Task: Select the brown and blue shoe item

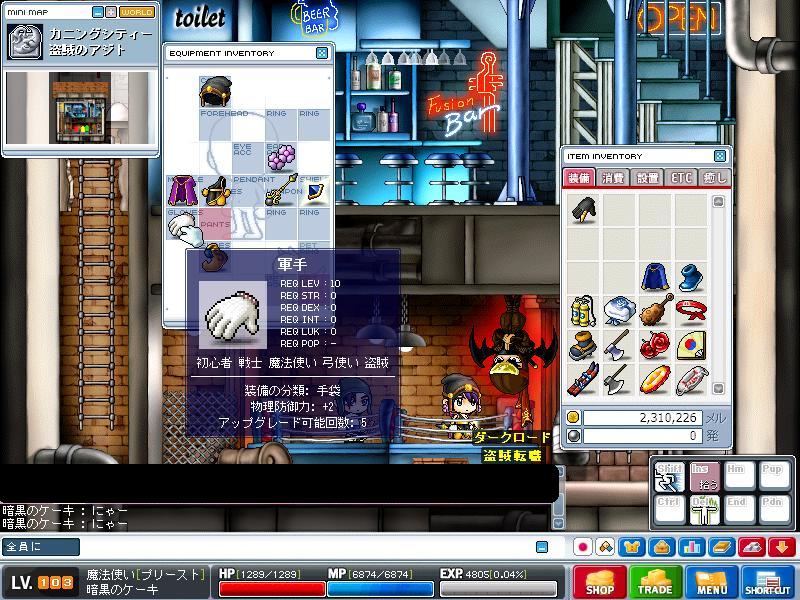Action: [583, 344]
